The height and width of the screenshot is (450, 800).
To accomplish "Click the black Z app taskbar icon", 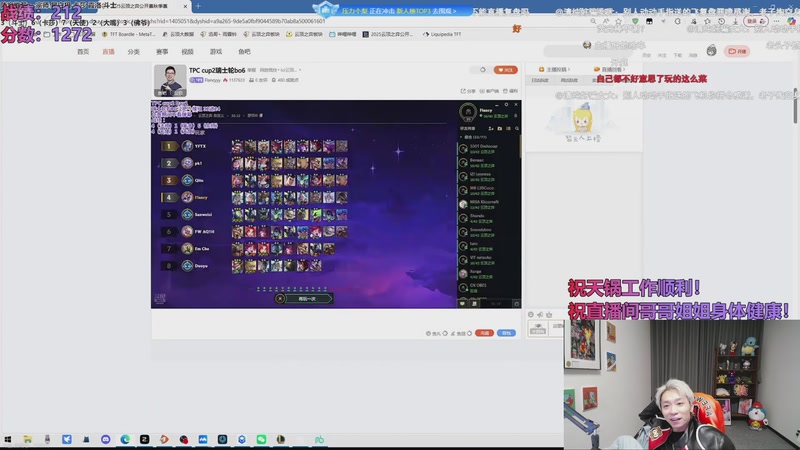I will pyautogui.click(x=144, y=439).
